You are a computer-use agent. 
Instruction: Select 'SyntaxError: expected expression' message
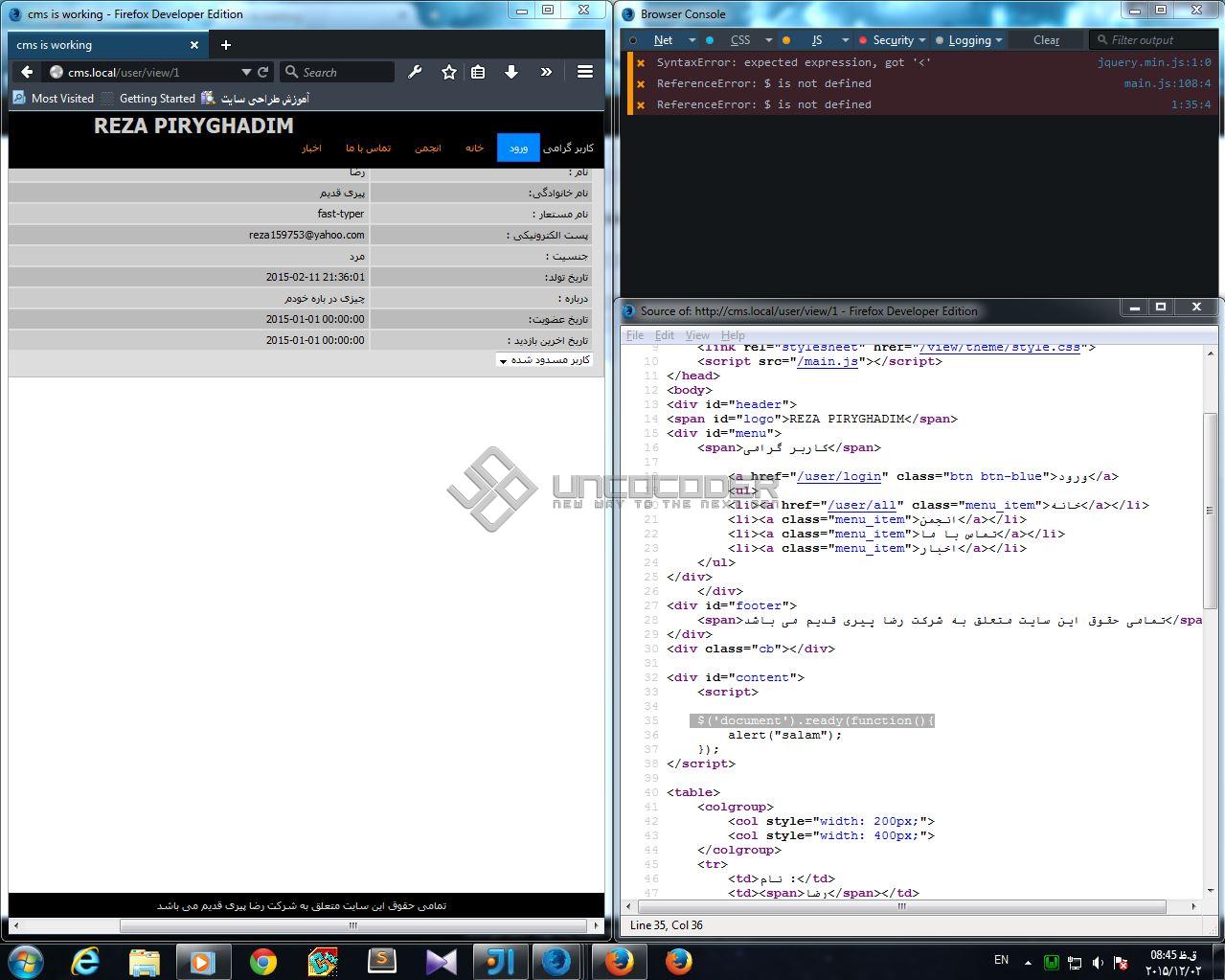point(794,62)
